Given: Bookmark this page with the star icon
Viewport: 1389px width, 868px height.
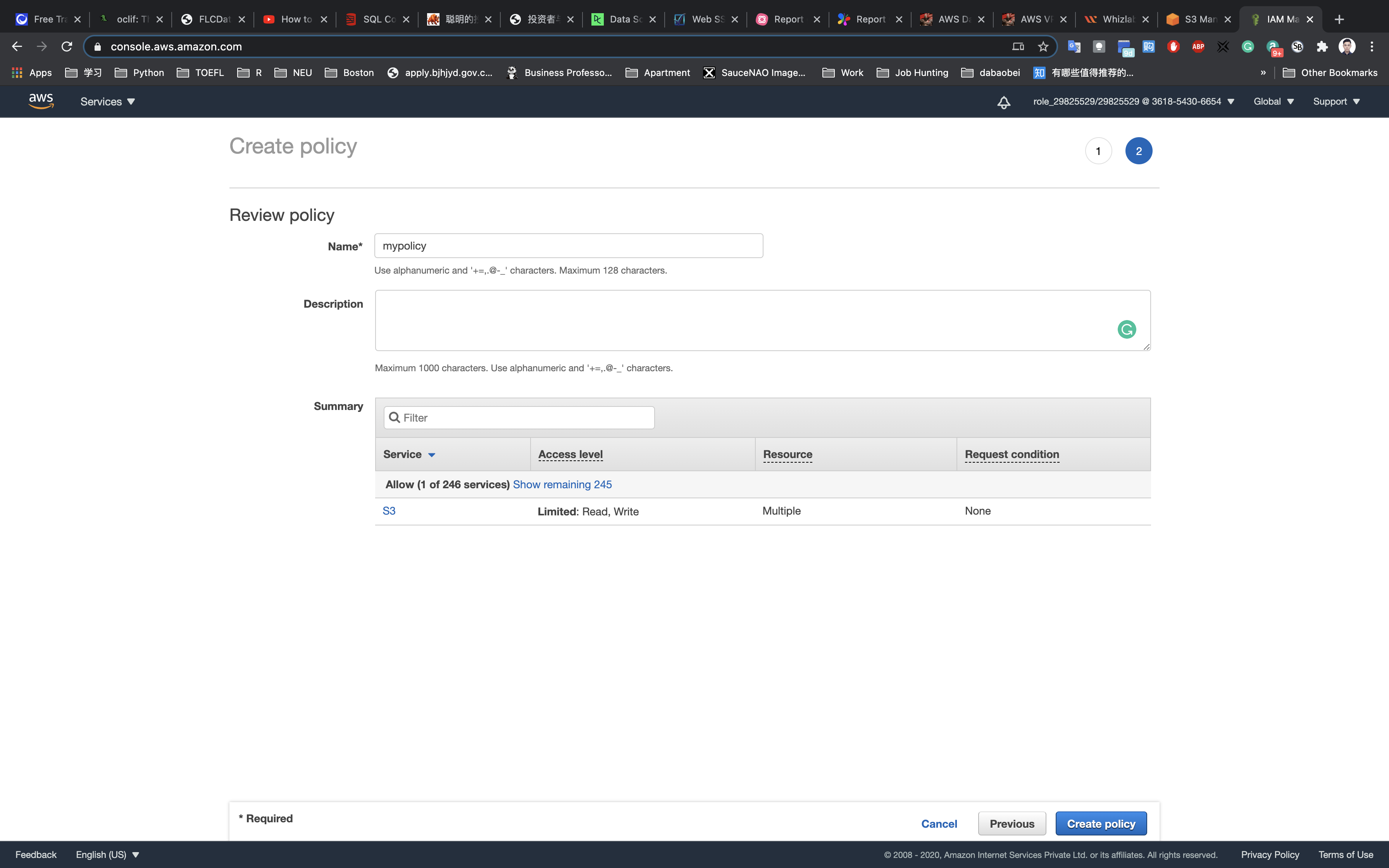Looking at the screenshot, I should click(x=1043, y=46).
